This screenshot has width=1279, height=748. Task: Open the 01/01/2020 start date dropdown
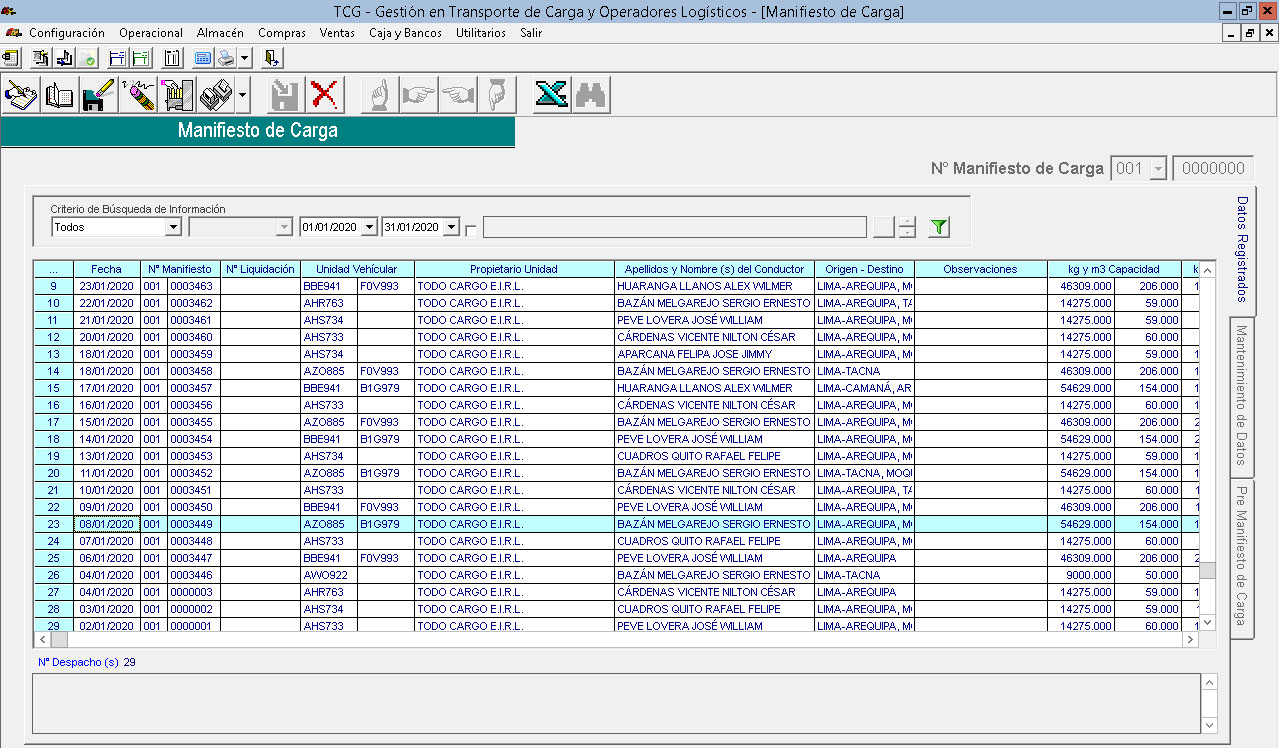pyautogui.click(x=369, y=228)
